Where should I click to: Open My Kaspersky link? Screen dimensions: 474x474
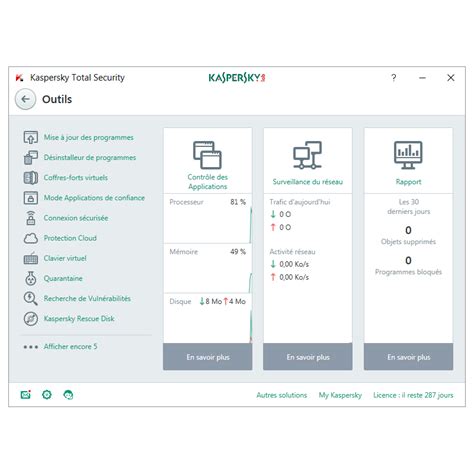(x=340, y=395)
